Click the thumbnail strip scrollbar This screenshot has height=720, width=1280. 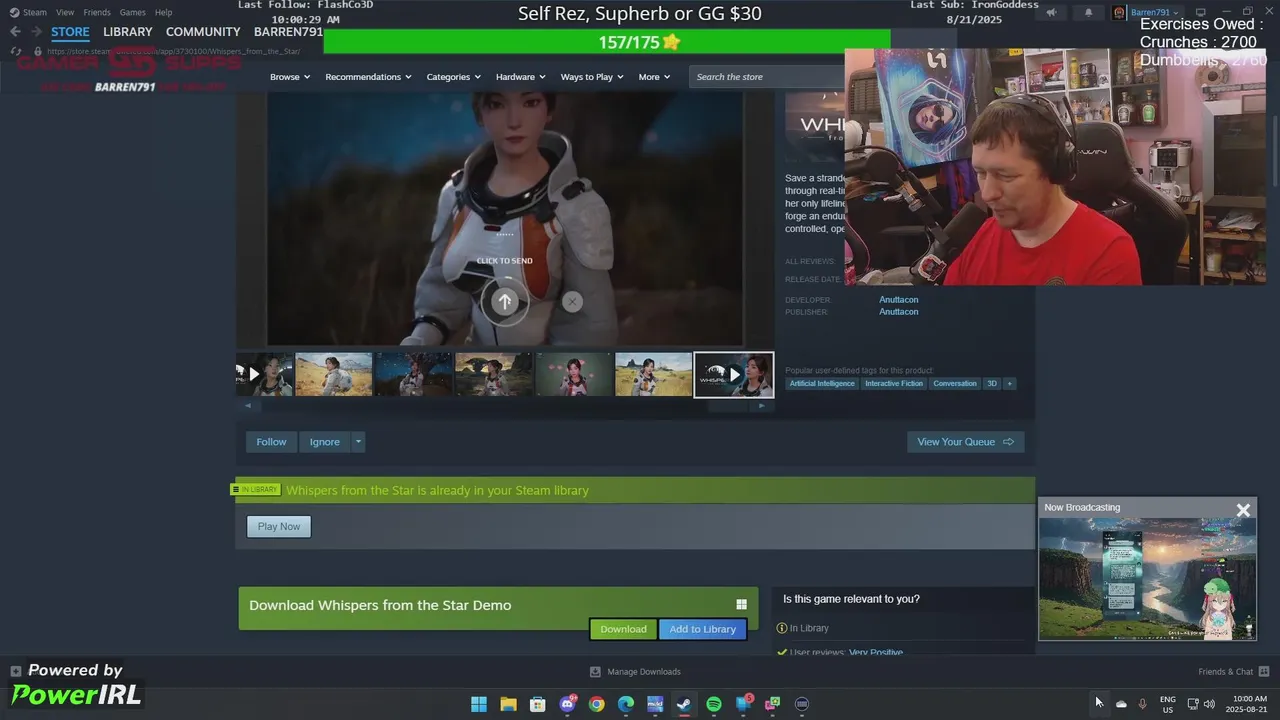tap(505, 405)
